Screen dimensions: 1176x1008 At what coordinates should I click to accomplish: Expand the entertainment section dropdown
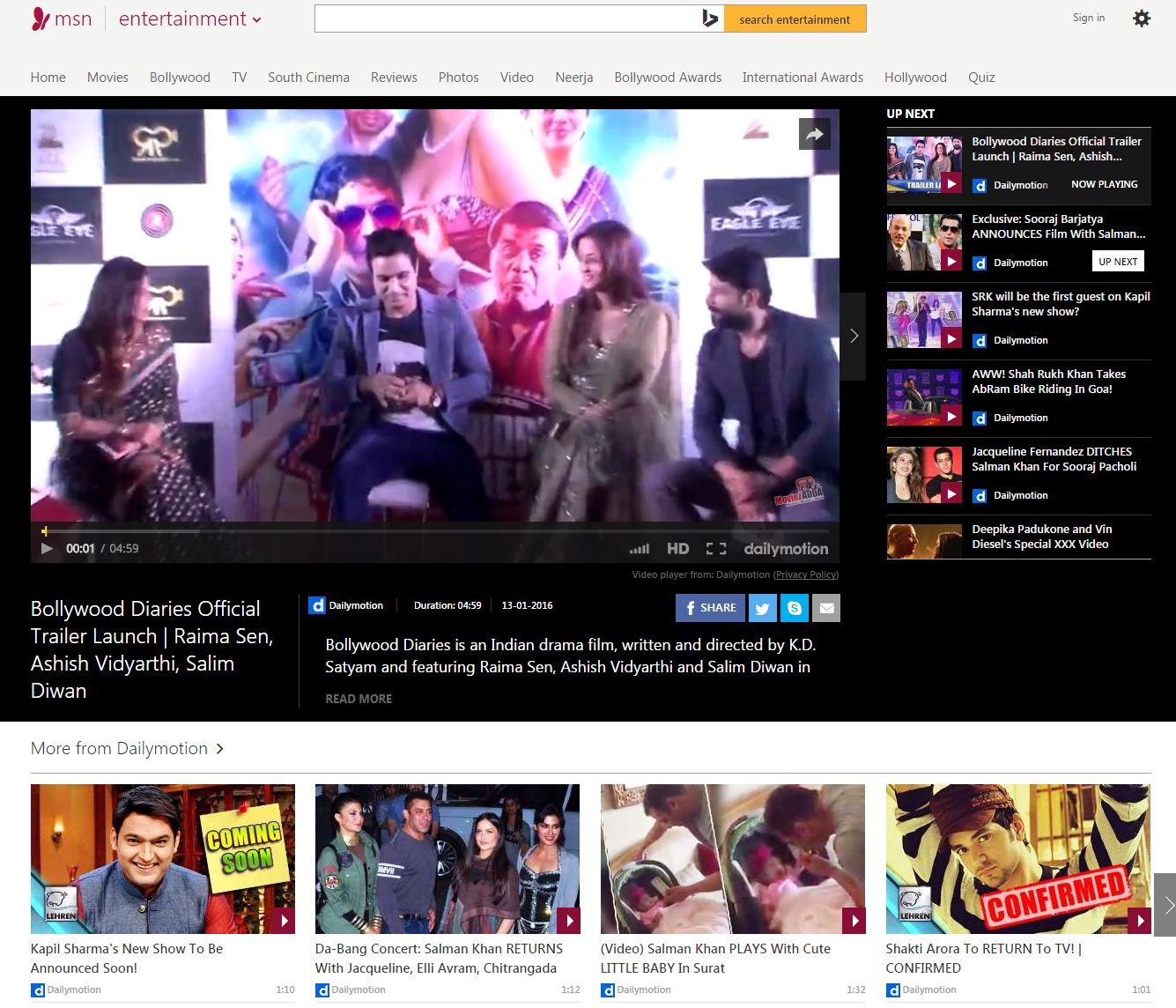256,20
